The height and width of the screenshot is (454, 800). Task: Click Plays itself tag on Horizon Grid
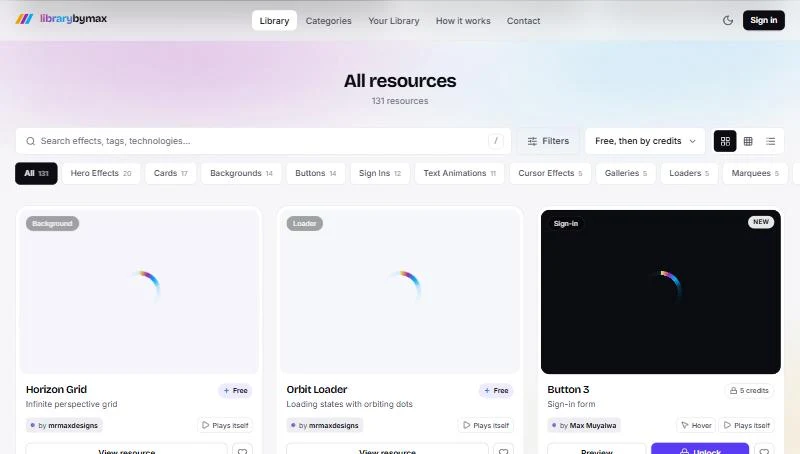tap(225, 425)
